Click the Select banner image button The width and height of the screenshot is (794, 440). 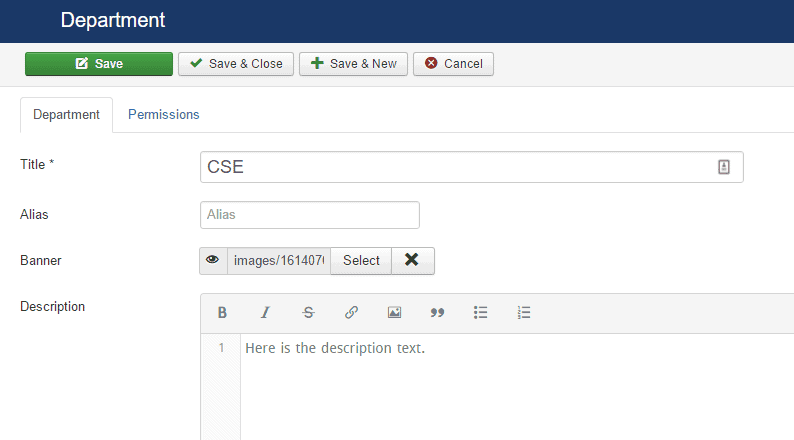tap(361, 260)
